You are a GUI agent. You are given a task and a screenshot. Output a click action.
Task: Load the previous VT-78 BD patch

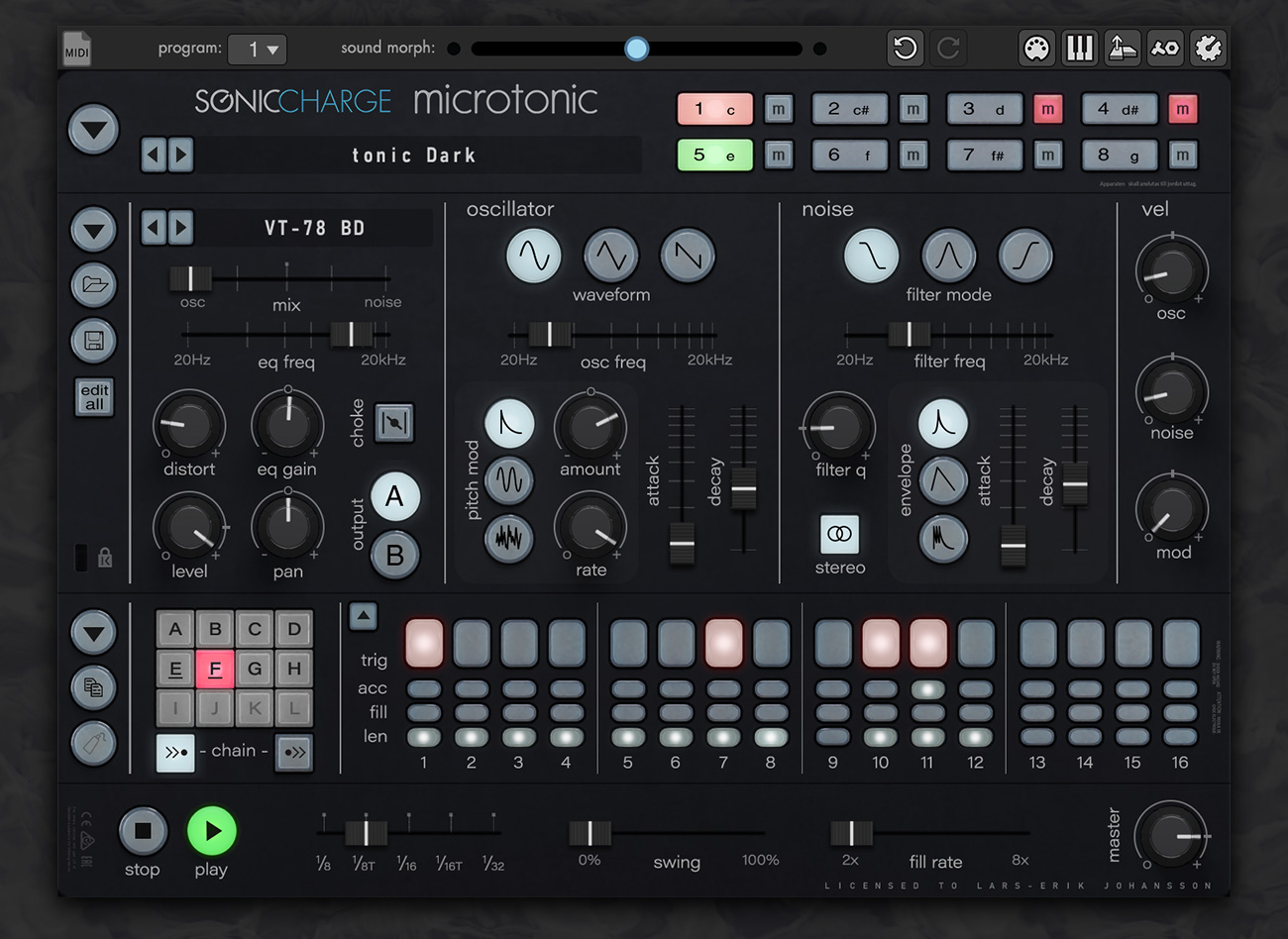click(x=154, y=228)
